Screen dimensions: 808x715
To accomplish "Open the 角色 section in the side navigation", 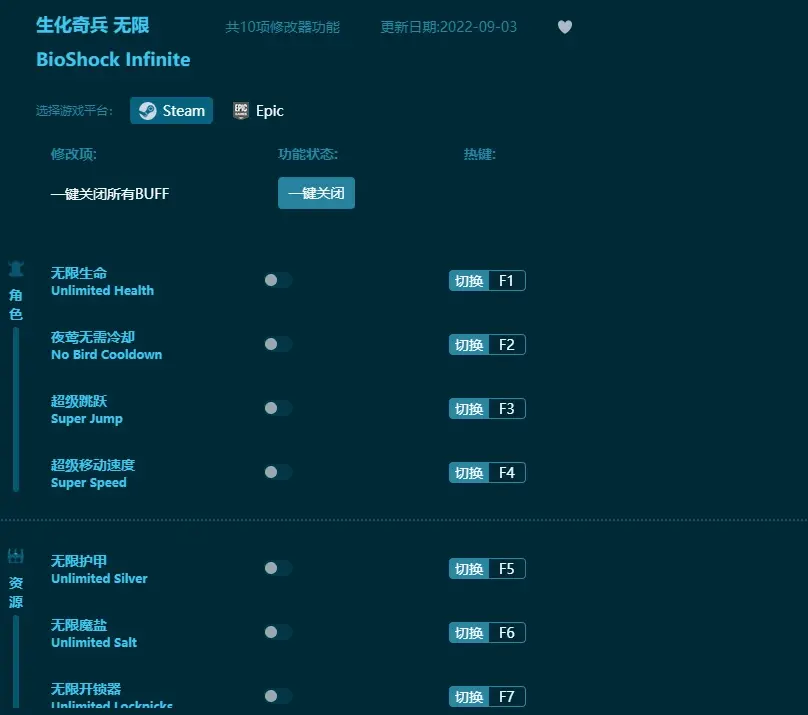I will [16, 304].
